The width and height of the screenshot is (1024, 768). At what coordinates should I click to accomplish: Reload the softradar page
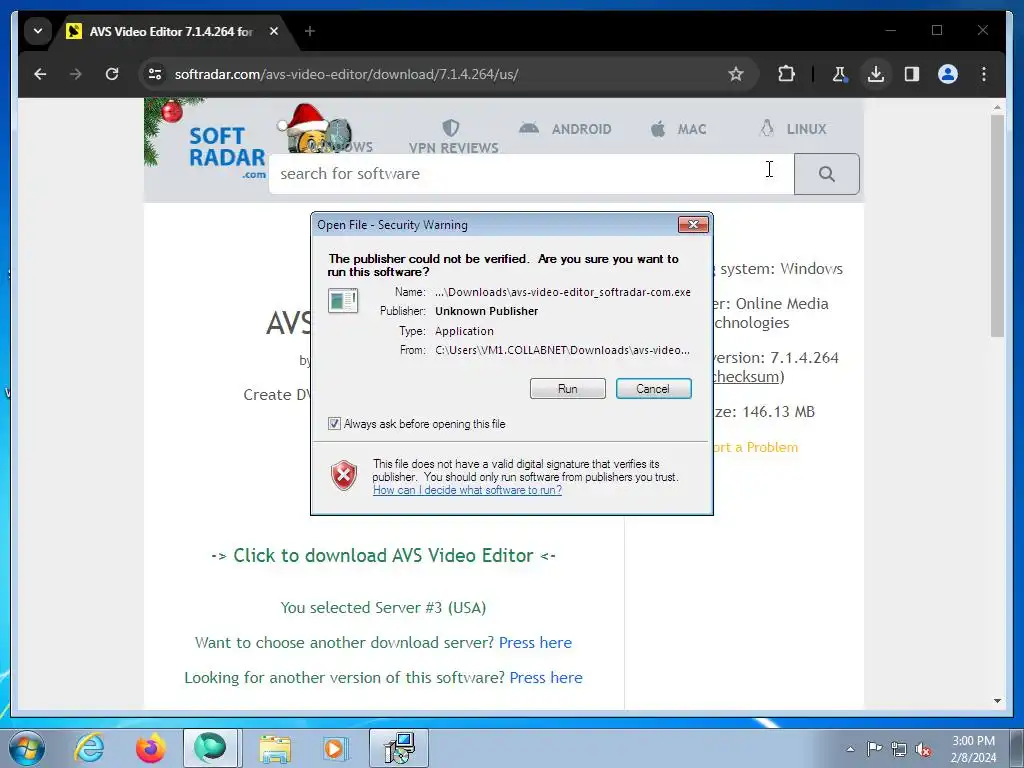112,74
